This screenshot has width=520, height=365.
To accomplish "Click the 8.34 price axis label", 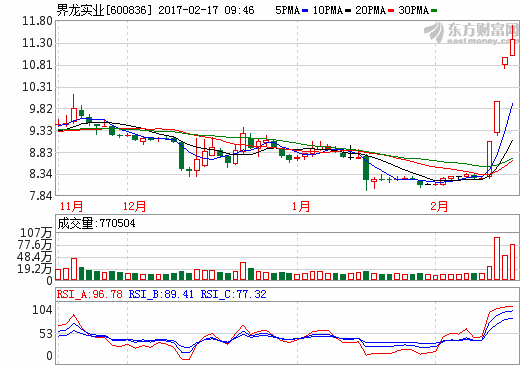I will click(41, 174).
